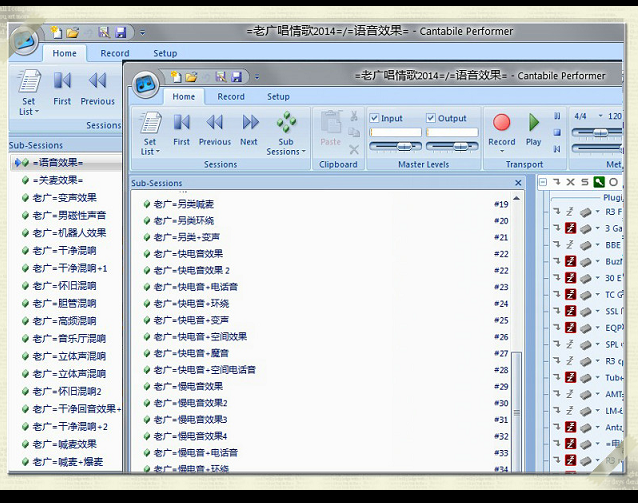Open the Setup ribbon tab
Viewport: 638px width, 503px height.
tap(278, 97)
